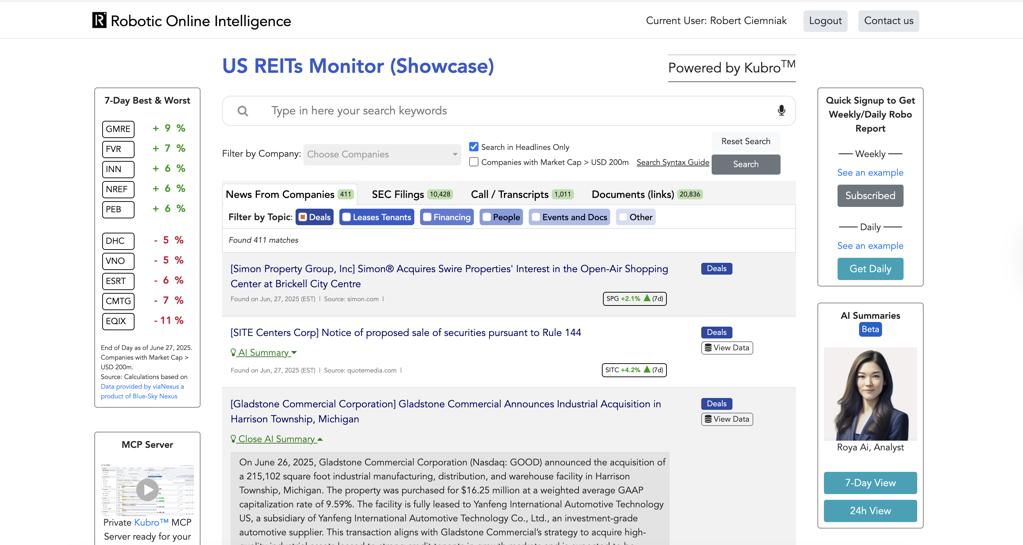The width and height of the screenshot is (1023, 545).
Task: Click the NREF ticker box
Action: tap(118, 189)
